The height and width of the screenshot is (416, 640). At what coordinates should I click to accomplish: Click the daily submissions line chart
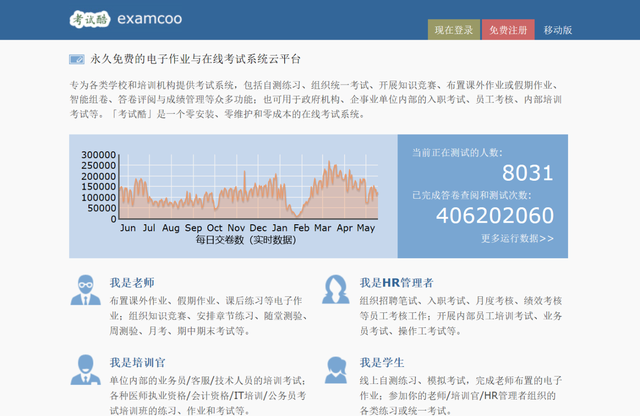coord(249,187)
